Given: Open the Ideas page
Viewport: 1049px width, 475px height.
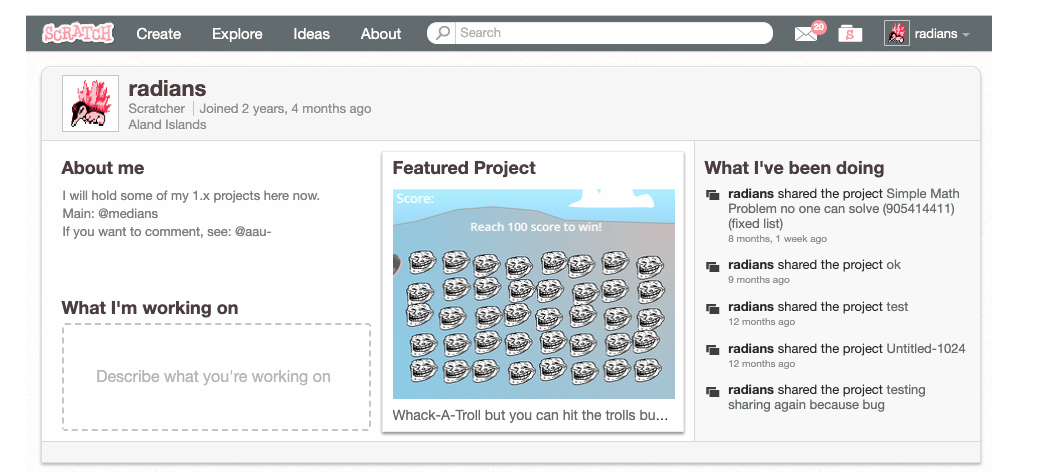Looking at the screenshot, I should coord(311,34).
